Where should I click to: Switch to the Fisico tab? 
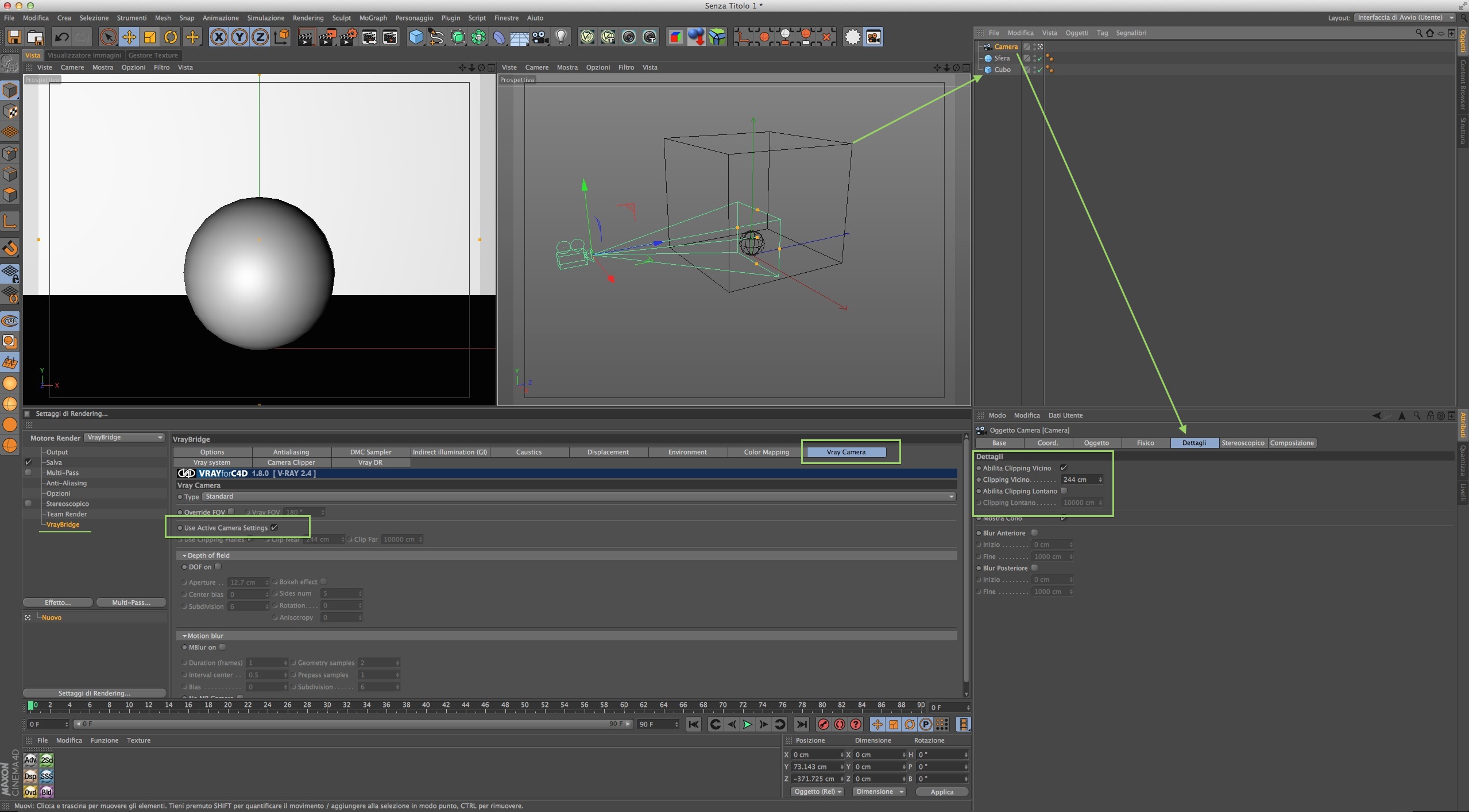(x=1145, y=443)
